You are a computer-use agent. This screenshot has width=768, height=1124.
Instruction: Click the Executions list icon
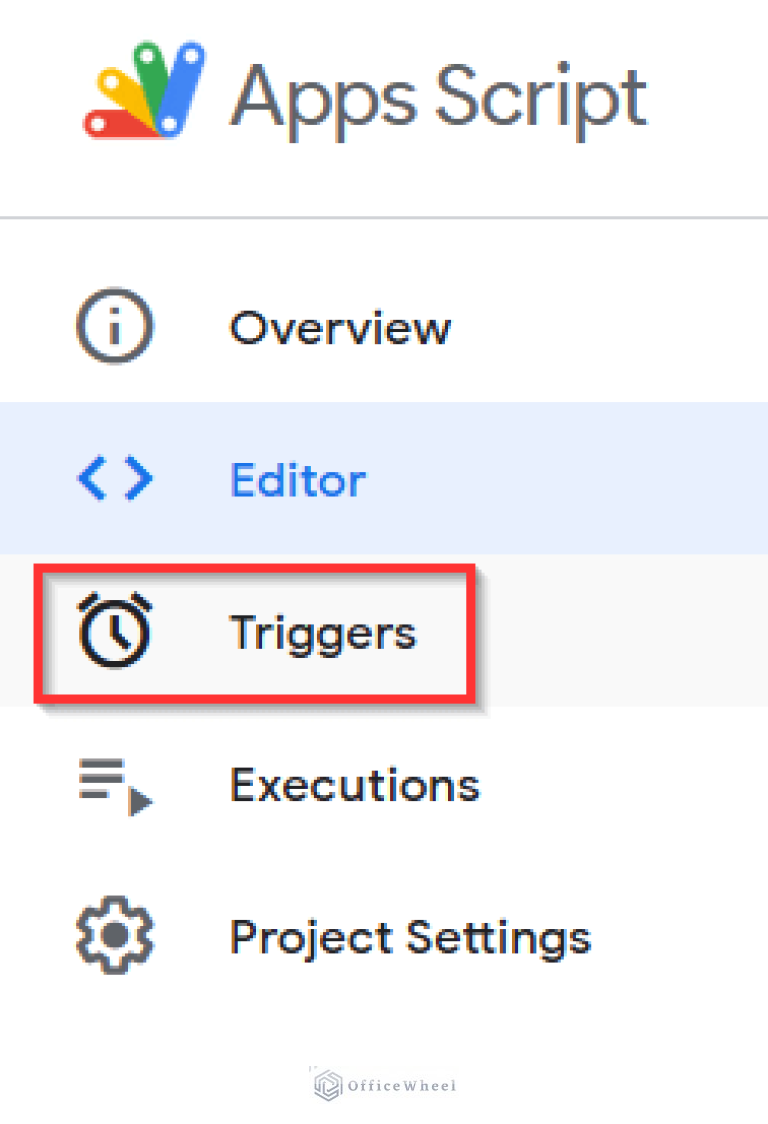pyautogui.click(x=114, y=785)
